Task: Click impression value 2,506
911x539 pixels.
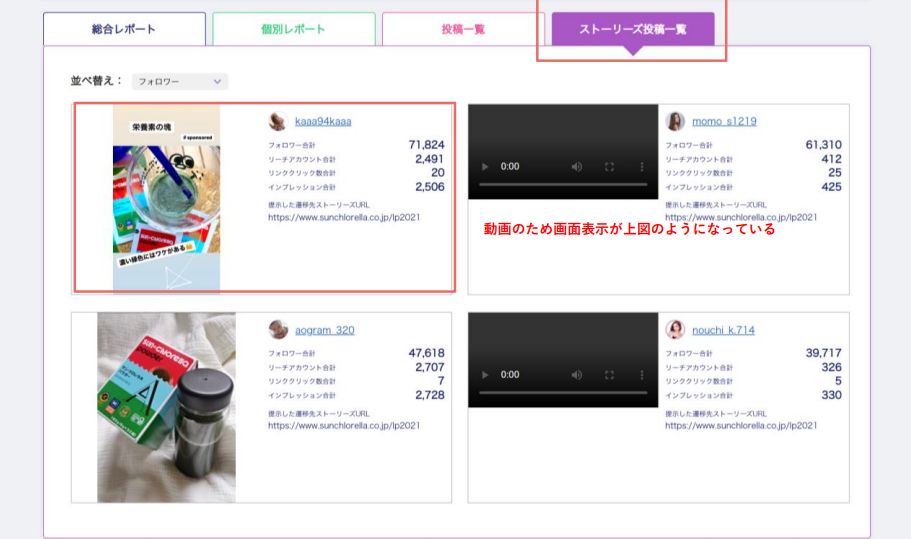Action: (429, 187)
